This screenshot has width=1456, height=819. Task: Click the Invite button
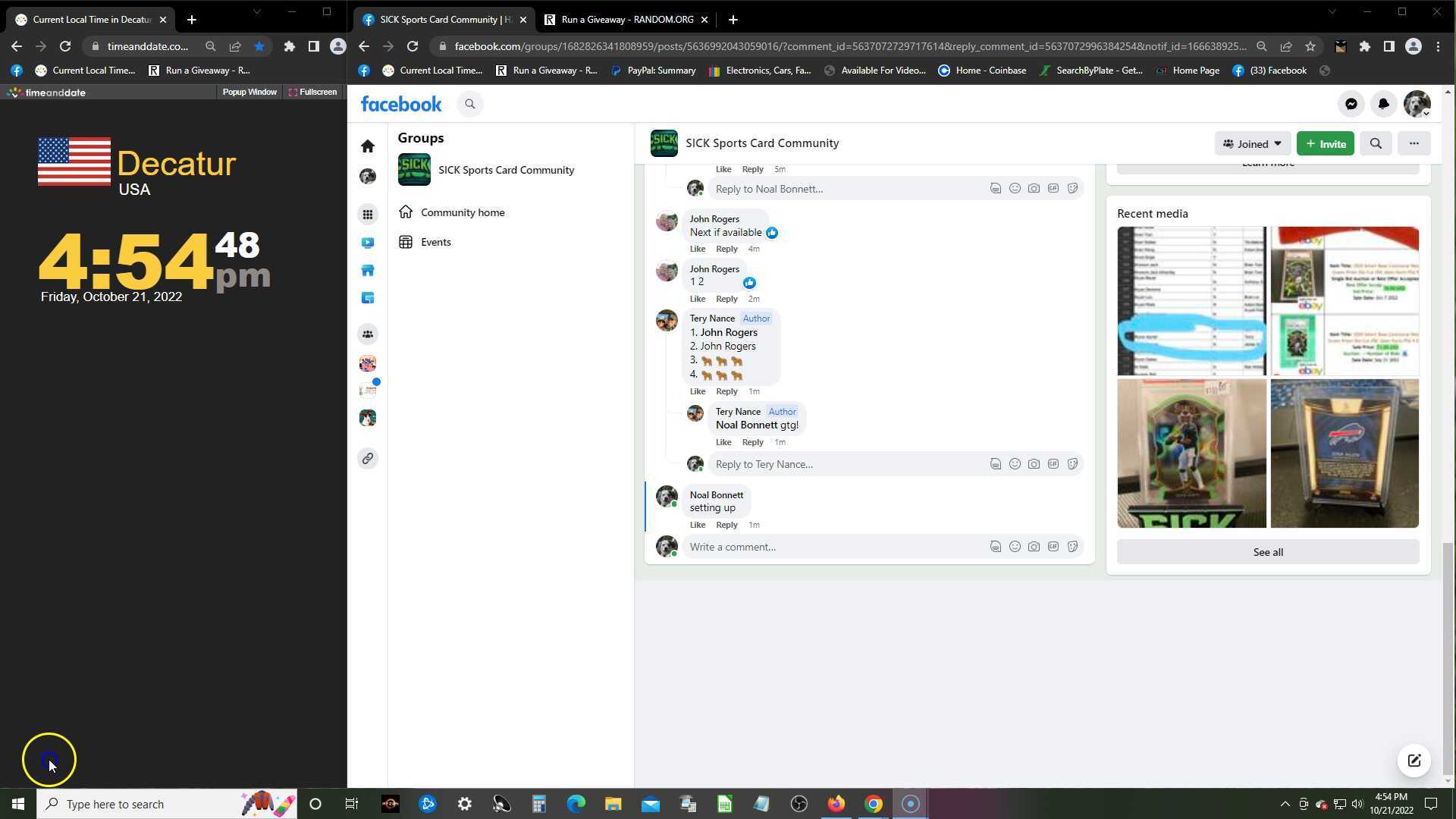[1325, 143]
